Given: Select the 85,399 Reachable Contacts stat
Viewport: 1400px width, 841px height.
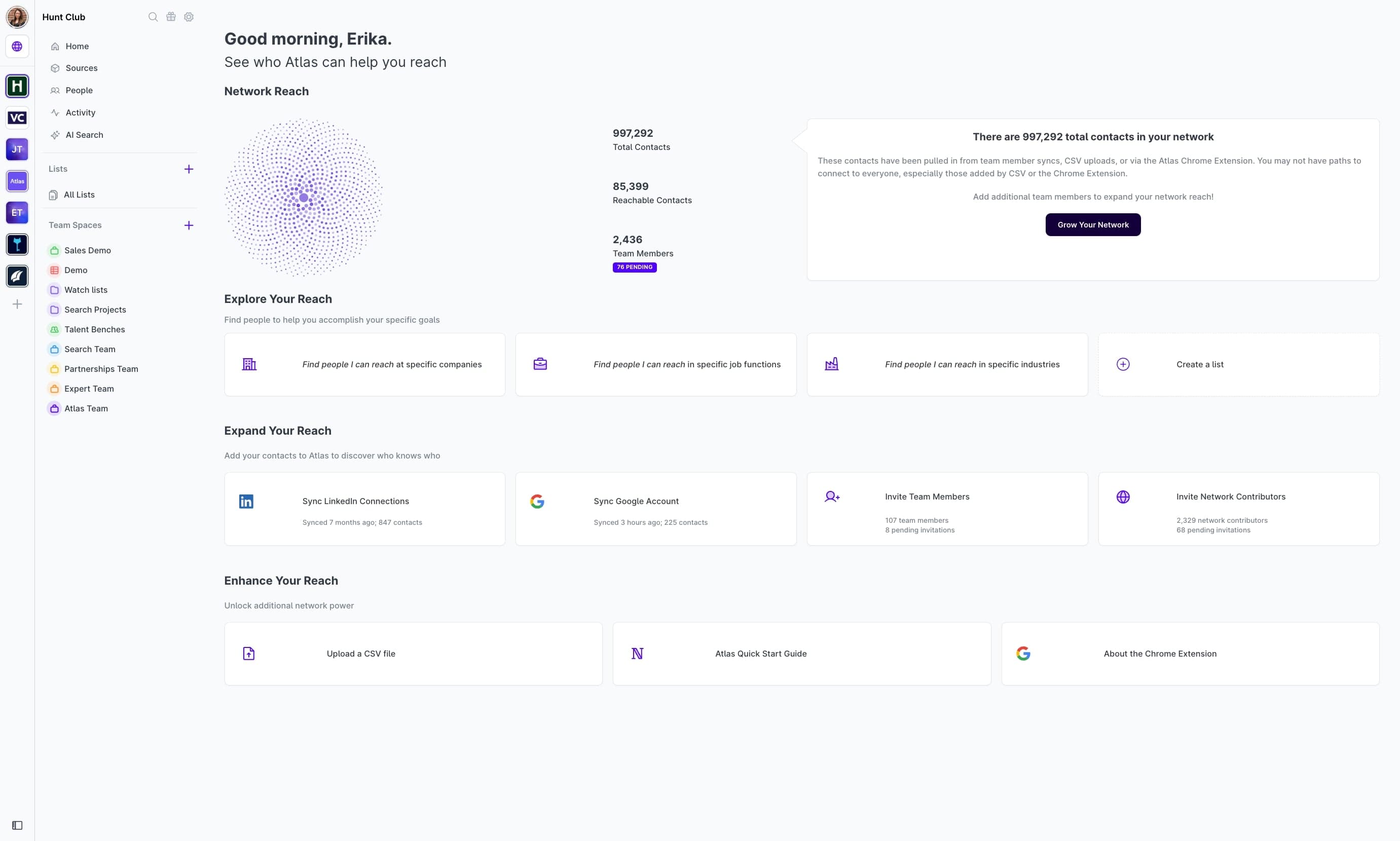Looking at the screenshot, I should [652, 193].
